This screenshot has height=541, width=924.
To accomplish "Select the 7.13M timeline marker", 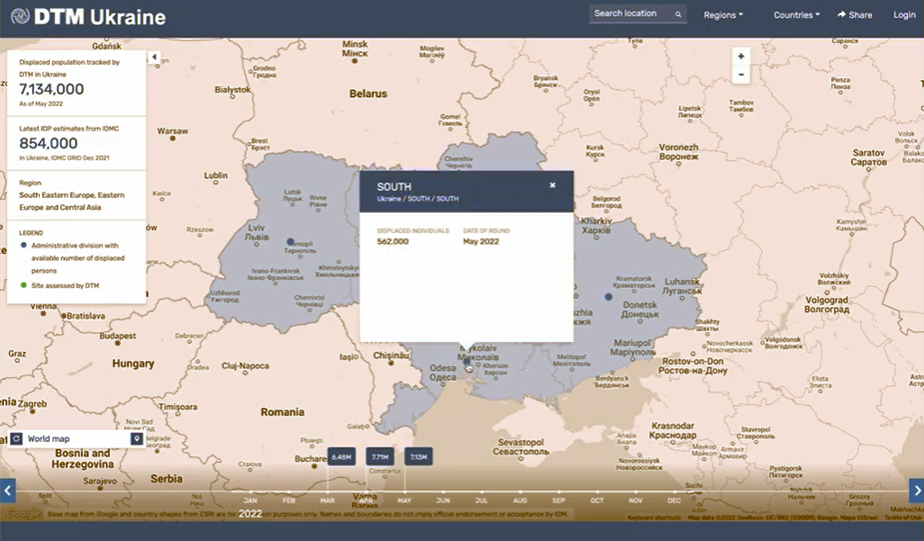I will (418, 457).
